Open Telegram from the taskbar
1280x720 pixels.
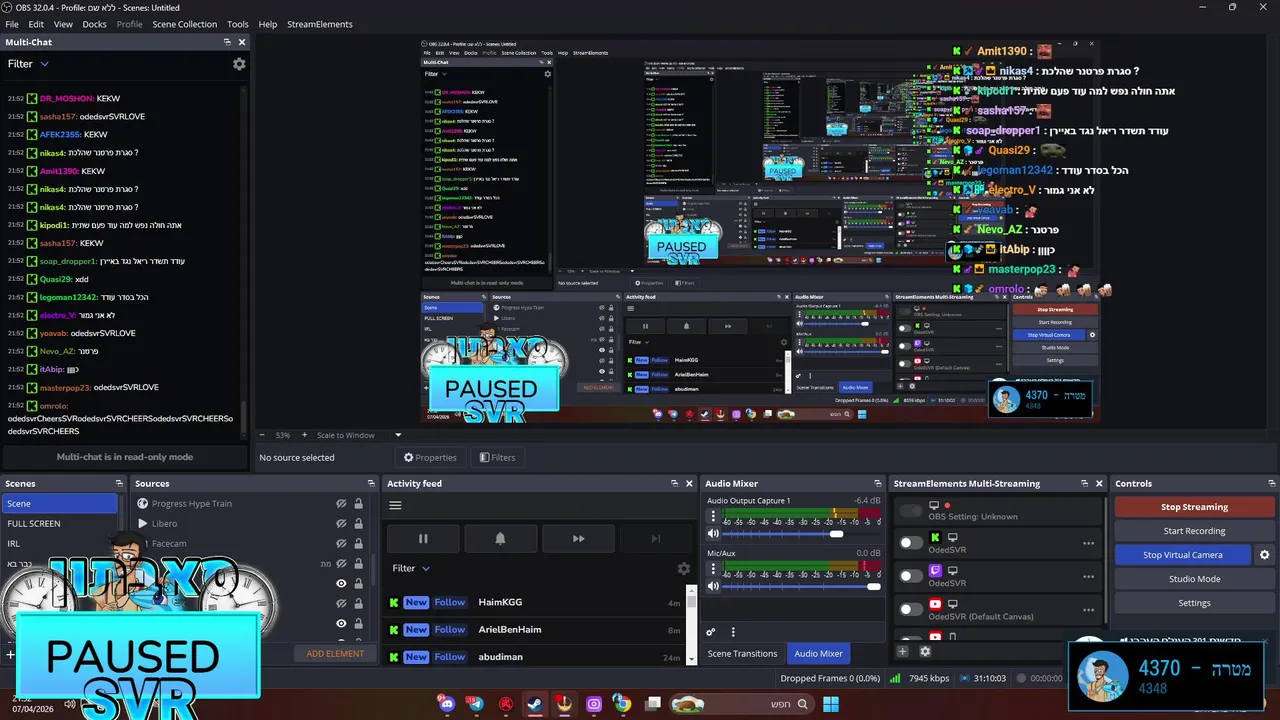(x=477, y=704)
